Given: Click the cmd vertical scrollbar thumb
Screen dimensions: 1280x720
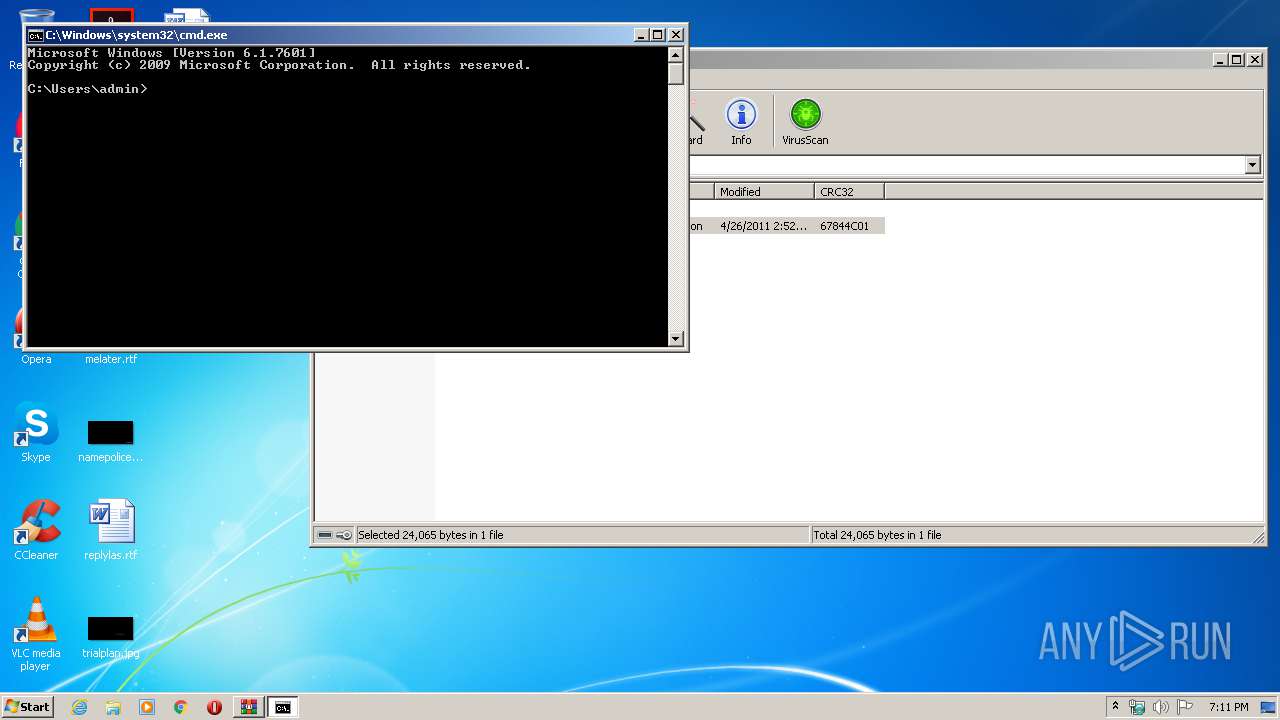Looking at the screenshot, I should coord(676,74).
